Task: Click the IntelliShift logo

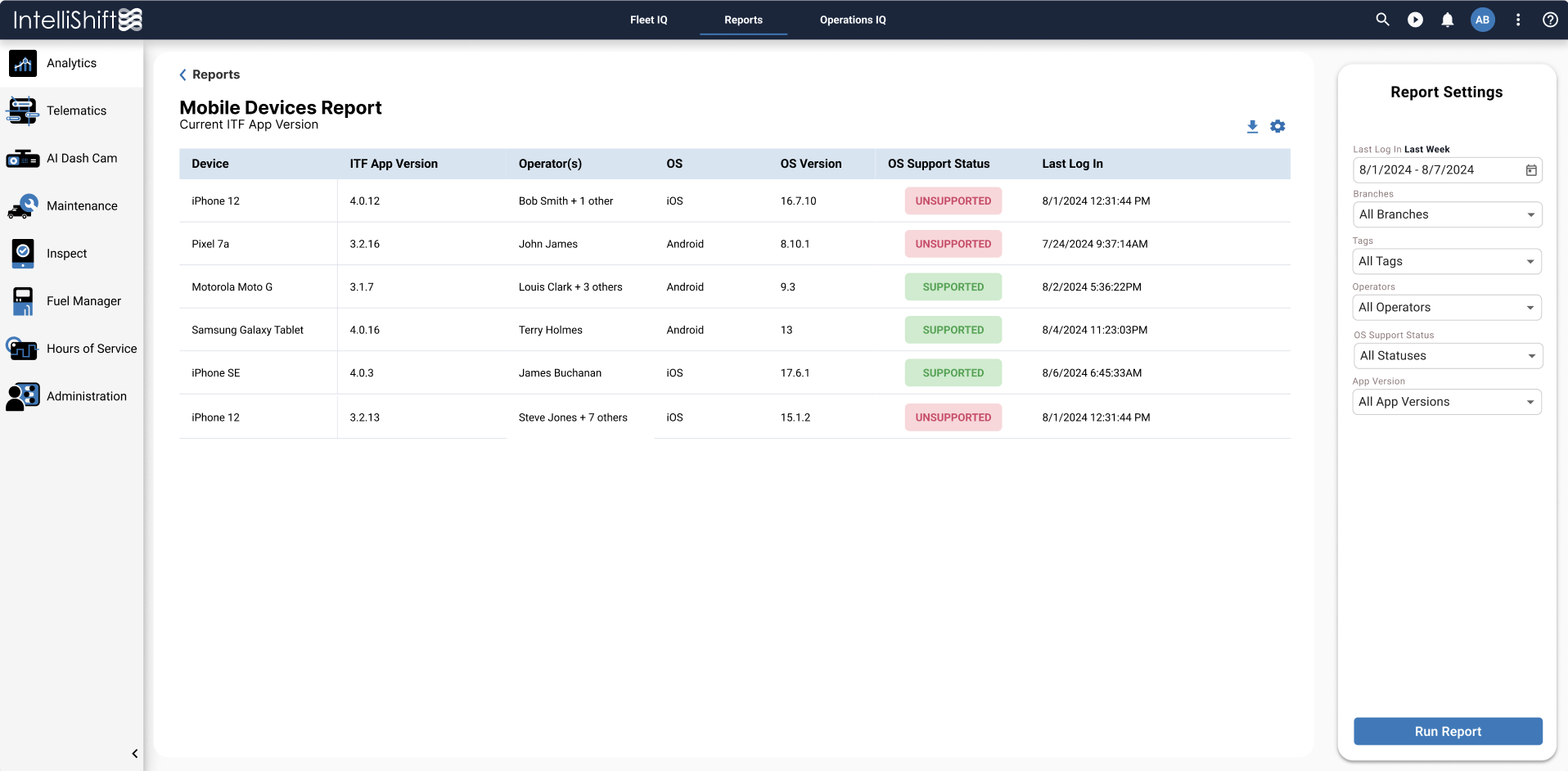Action: [78, 20]
